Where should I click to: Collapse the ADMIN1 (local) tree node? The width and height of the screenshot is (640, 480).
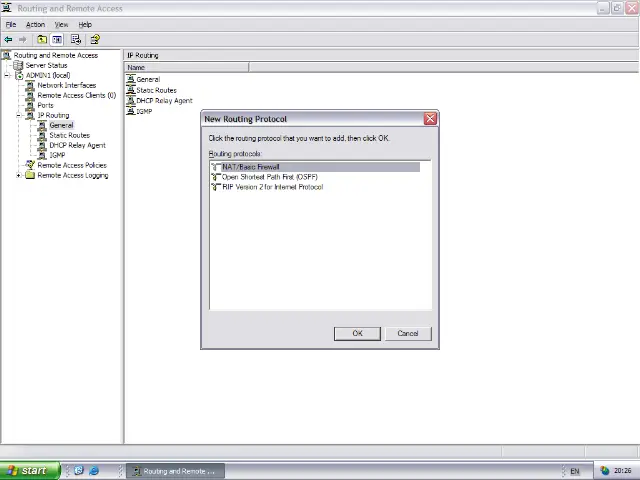coord(7,76)
